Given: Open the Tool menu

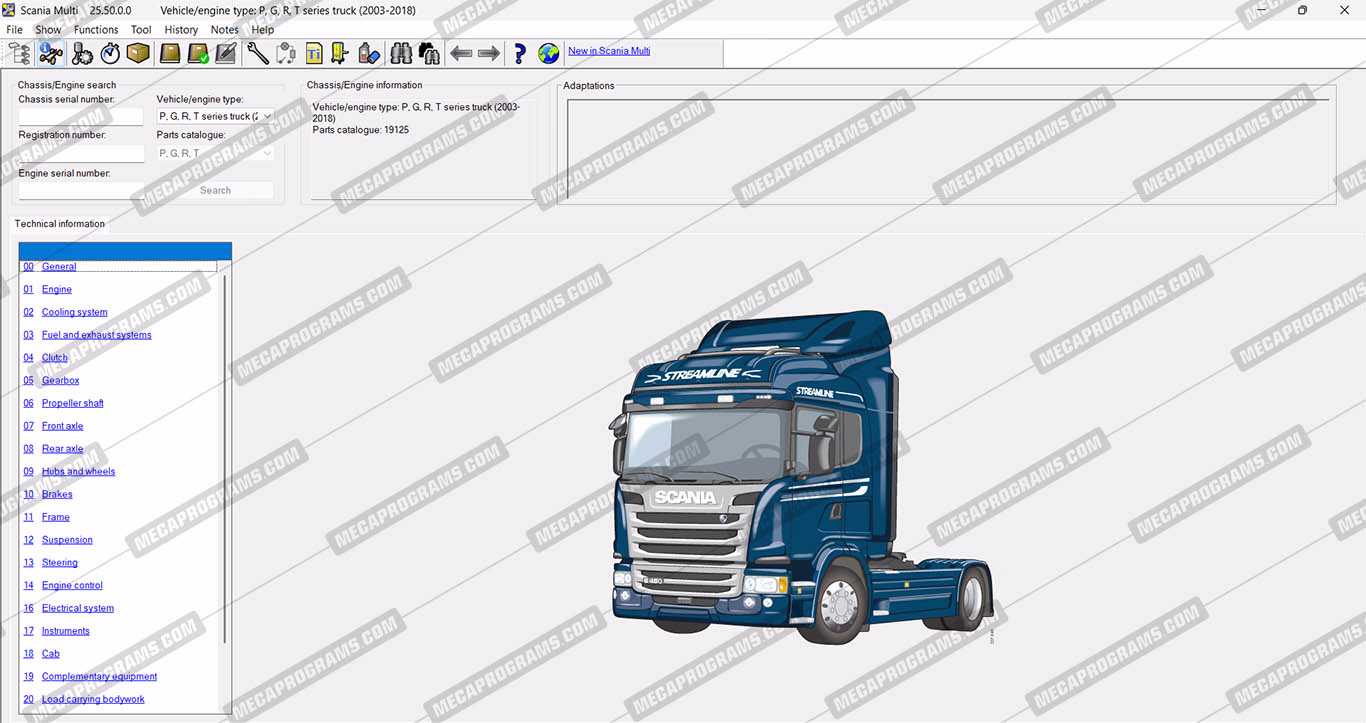Looking at the screenshot, I should [141, 30].
